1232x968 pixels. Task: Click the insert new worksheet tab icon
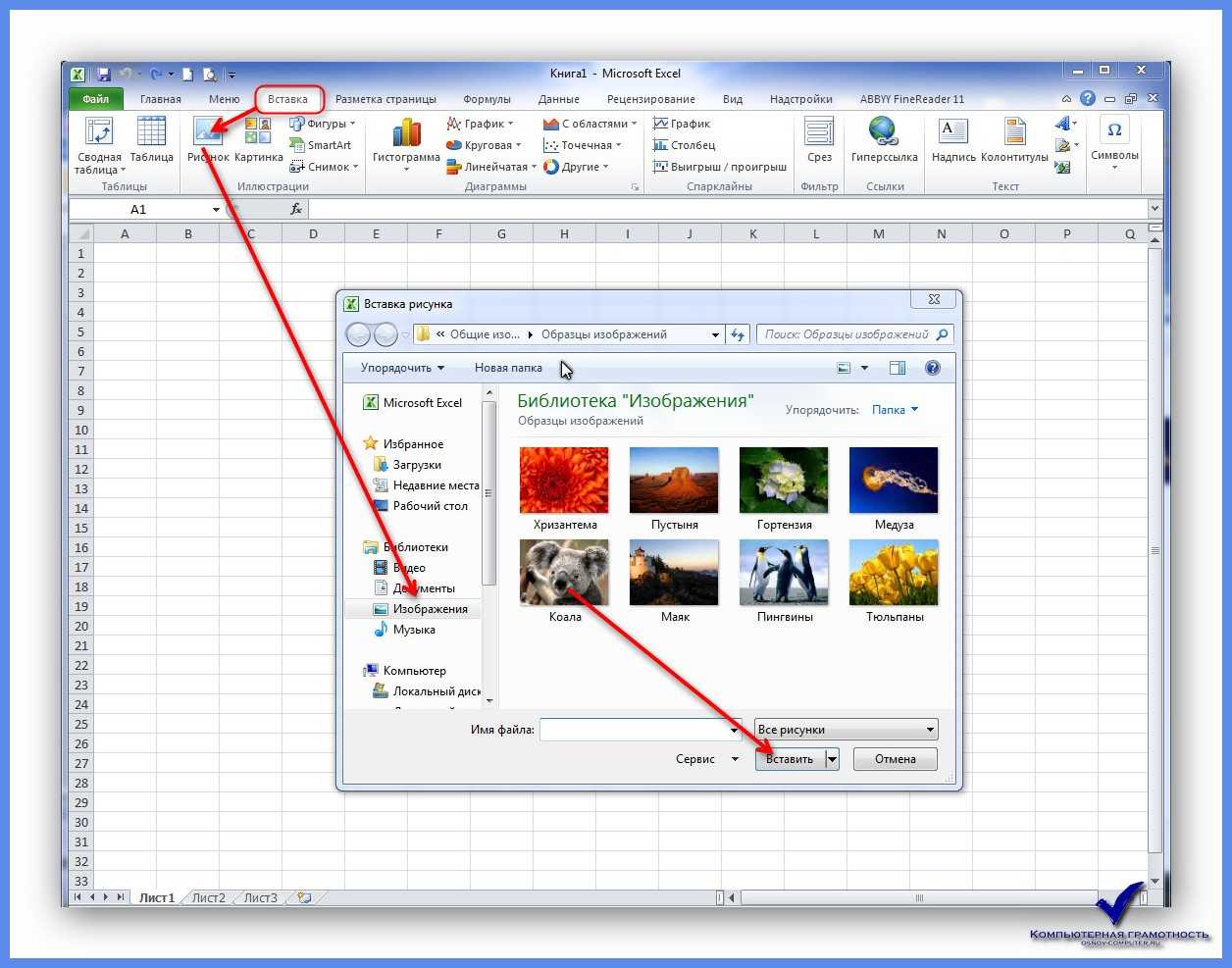304,897
